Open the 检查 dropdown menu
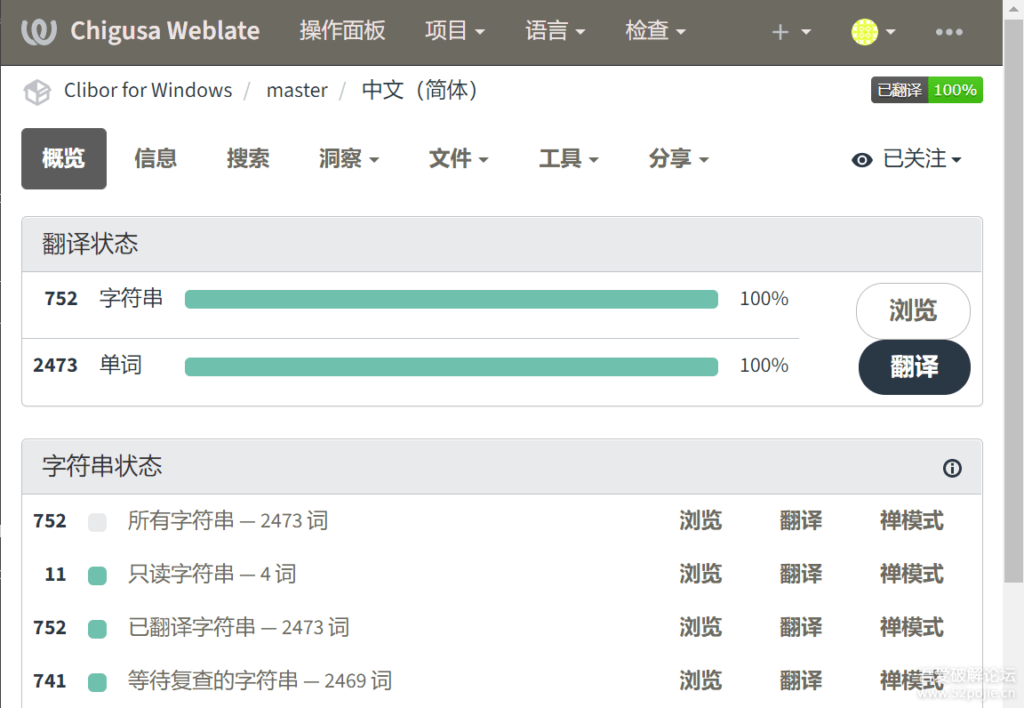 [x=655, y=31]
